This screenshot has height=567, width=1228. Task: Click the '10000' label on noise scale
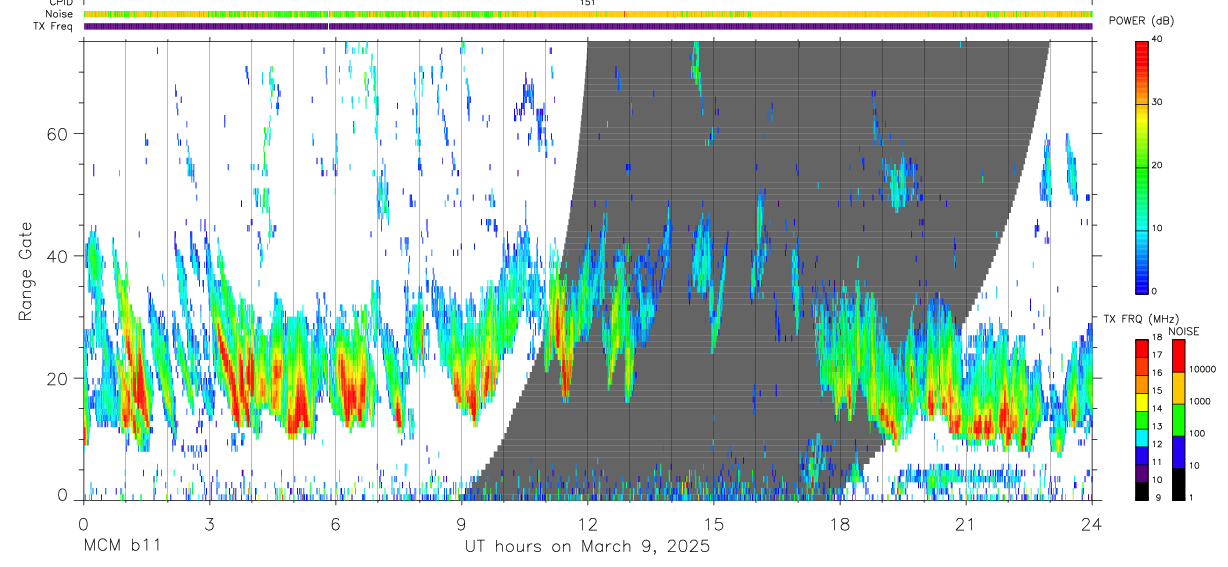coord(1203,369)
